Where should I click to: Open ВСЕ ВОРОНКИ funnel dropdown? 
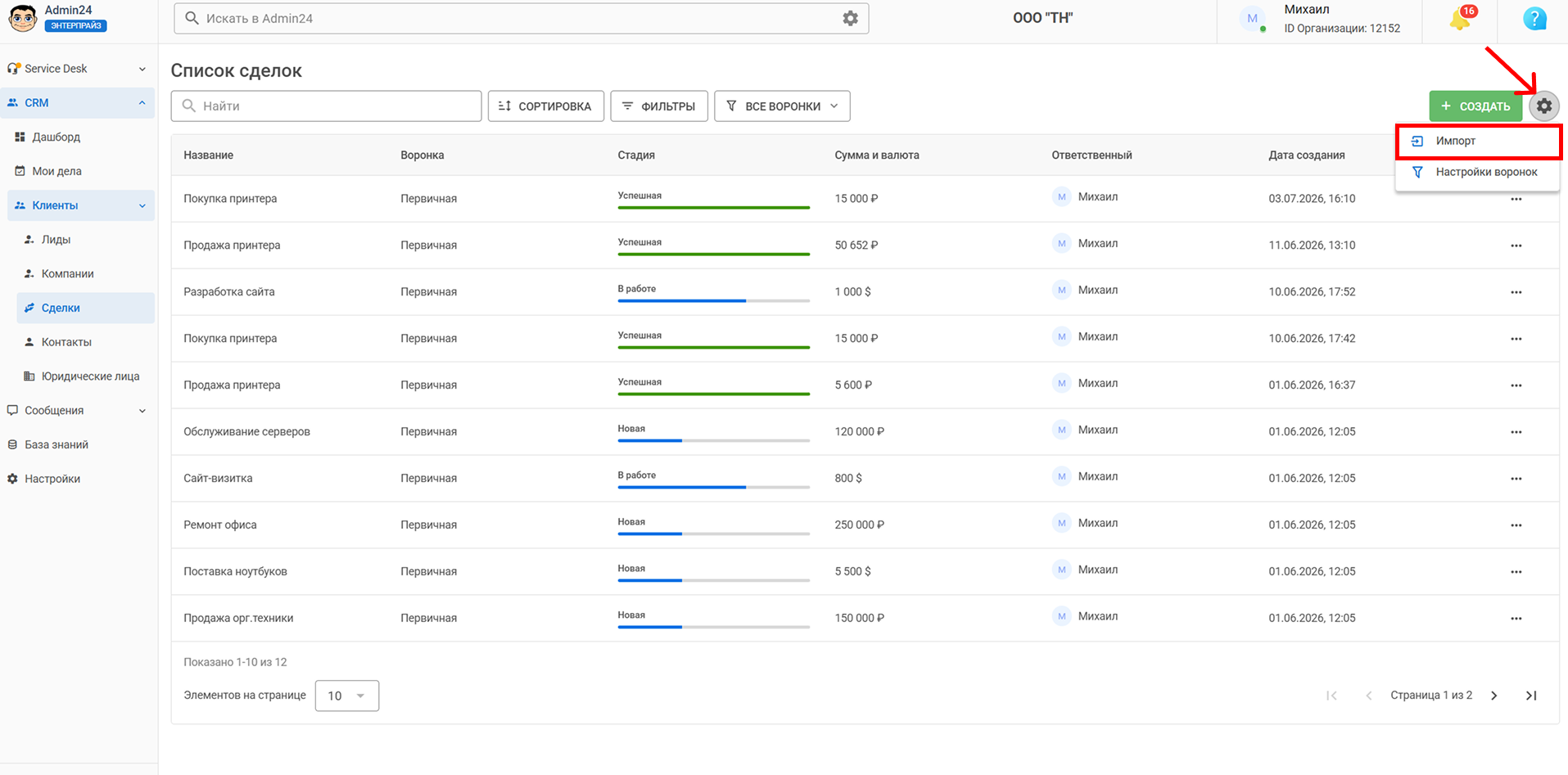pyautogui.click(x=782, y=106)
